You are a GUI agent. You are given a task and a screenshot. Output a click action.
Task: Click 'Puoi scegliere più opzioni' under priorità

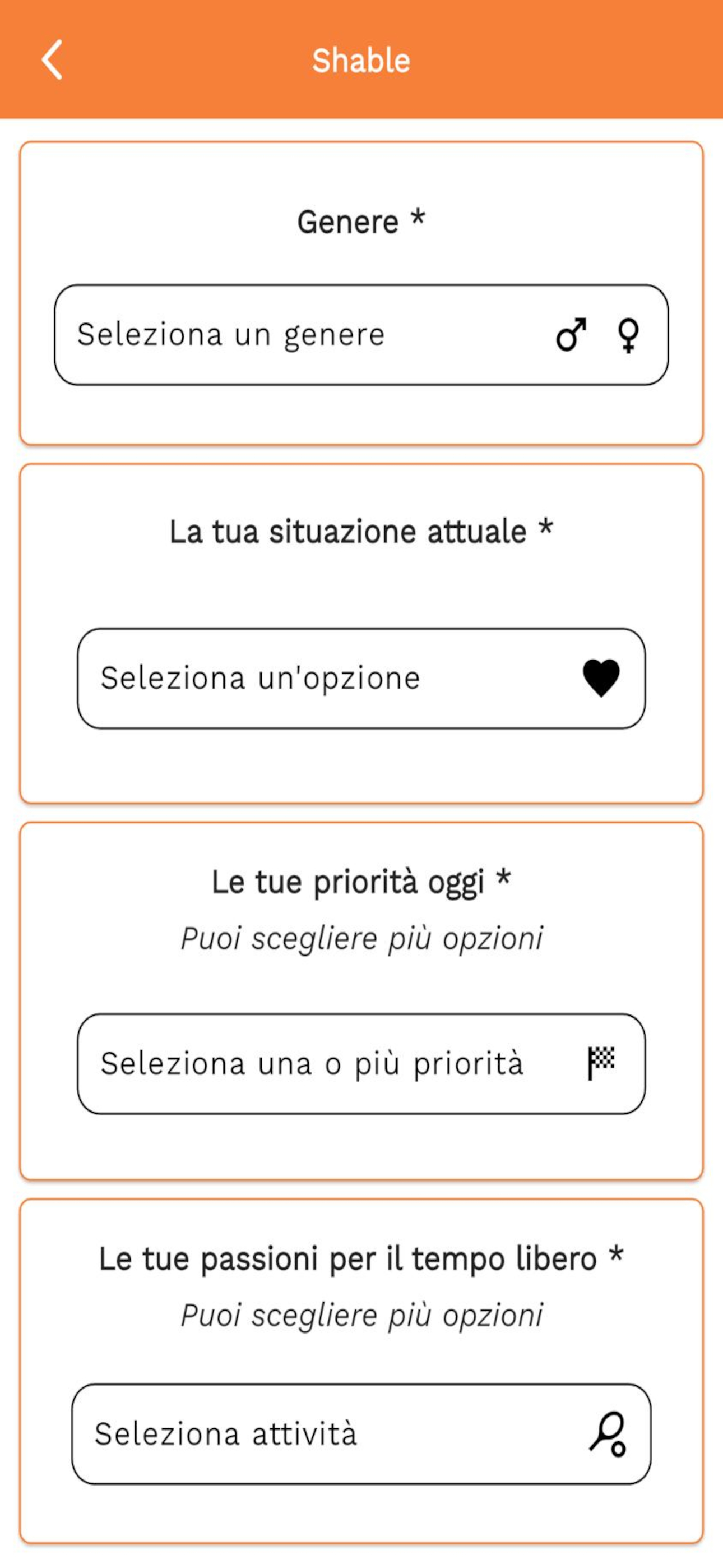coord(361,938)
